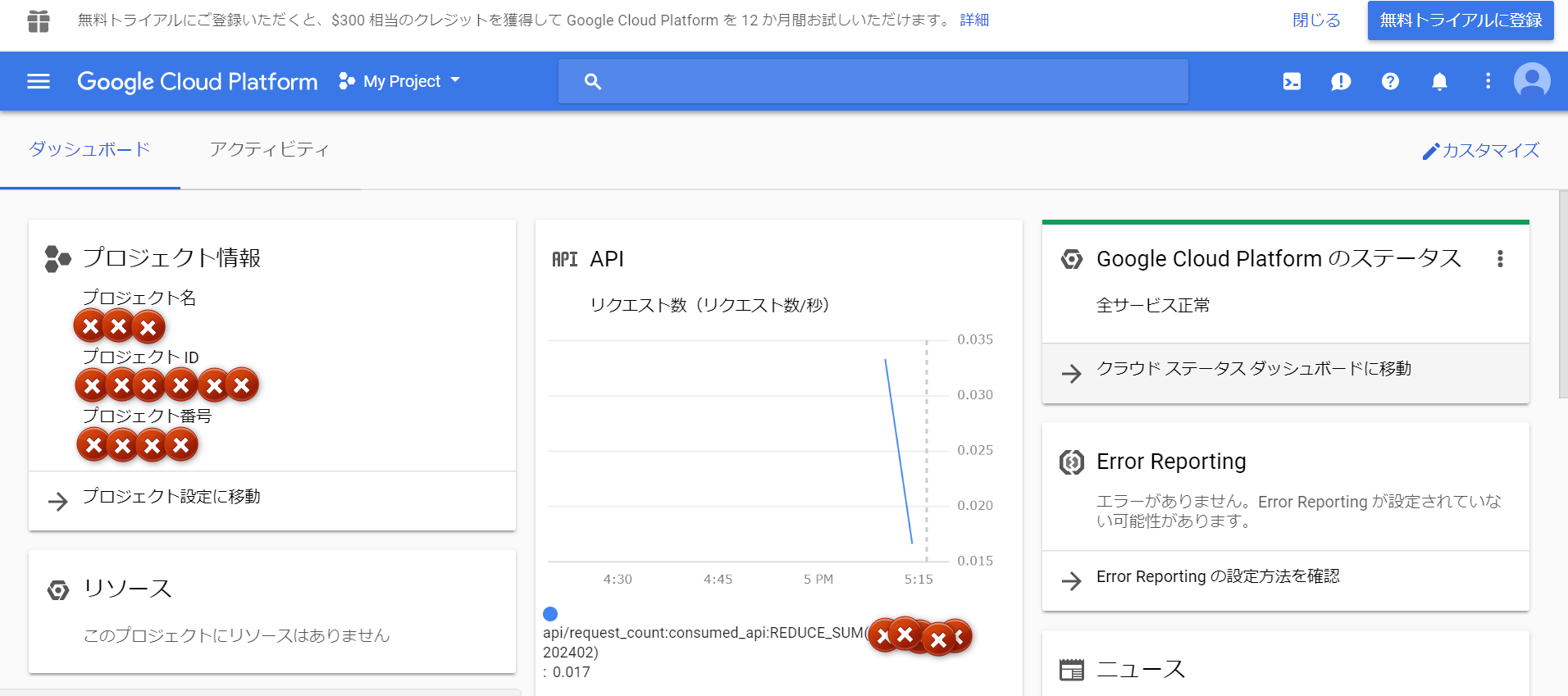Dismiss trial banner with 閉じる
Viewport: 1568px width, 696px height.
(1316, 20)
